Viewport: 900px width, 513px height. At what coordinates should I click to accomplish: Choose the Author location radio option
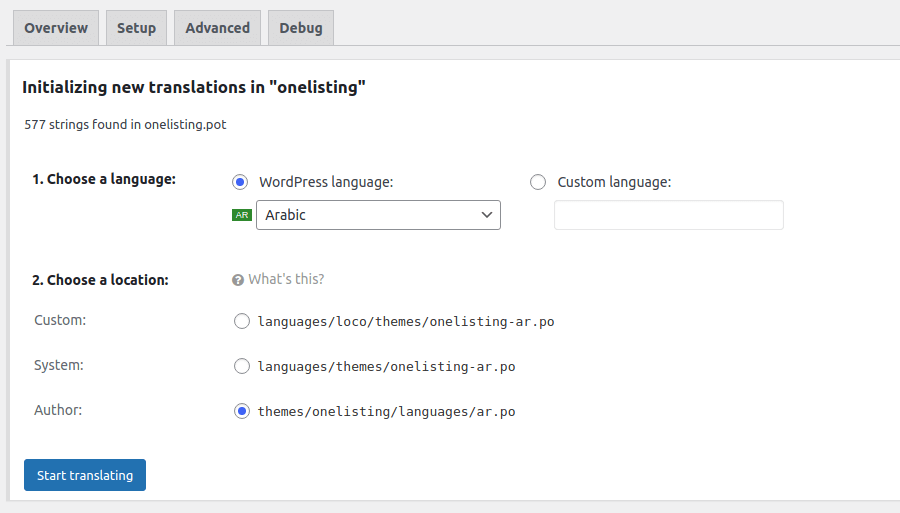(x=241, y=411)
